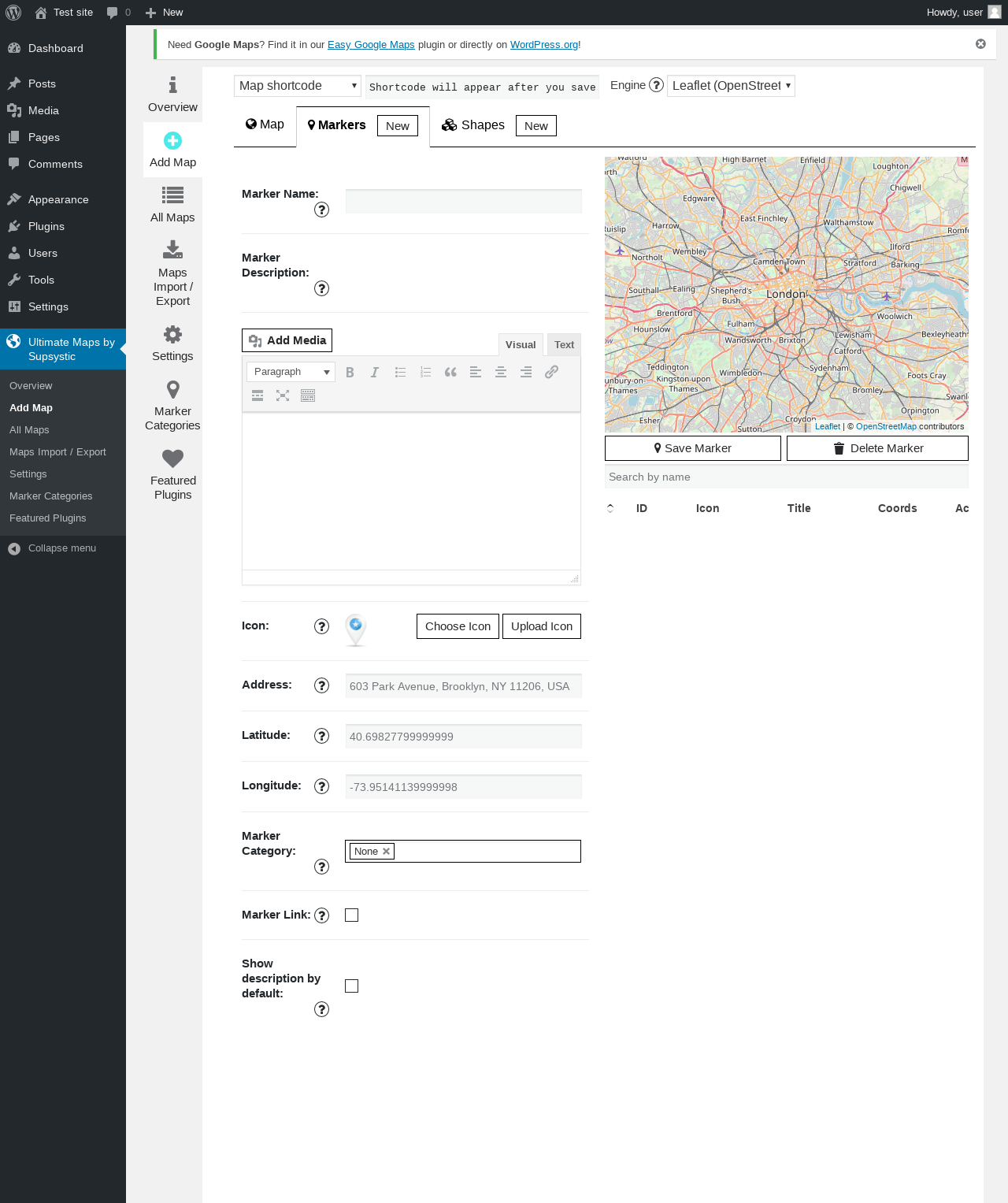Remove the None marker category tag

tap(386, 852)
